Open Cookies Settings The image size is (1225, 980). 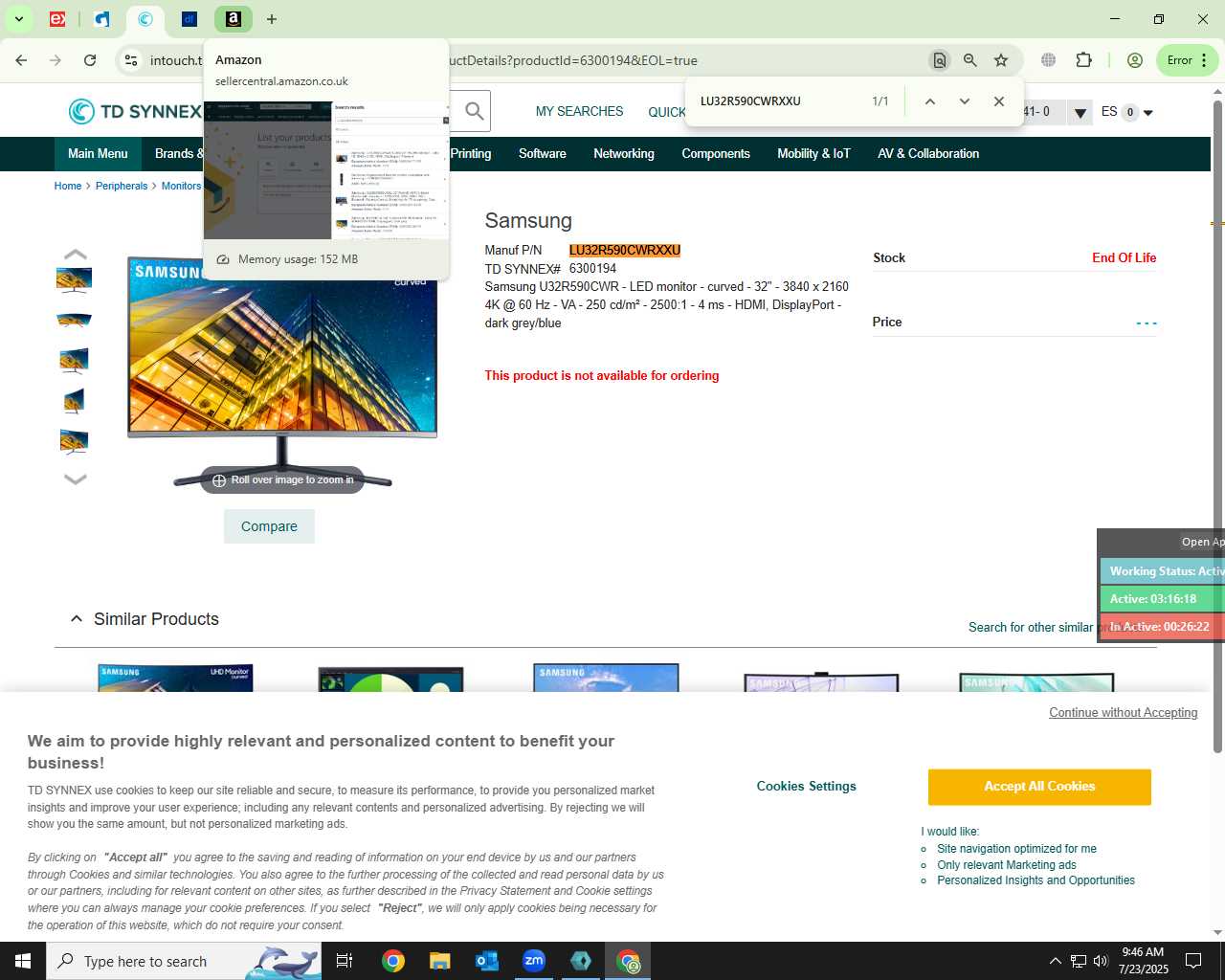(806, 787)
